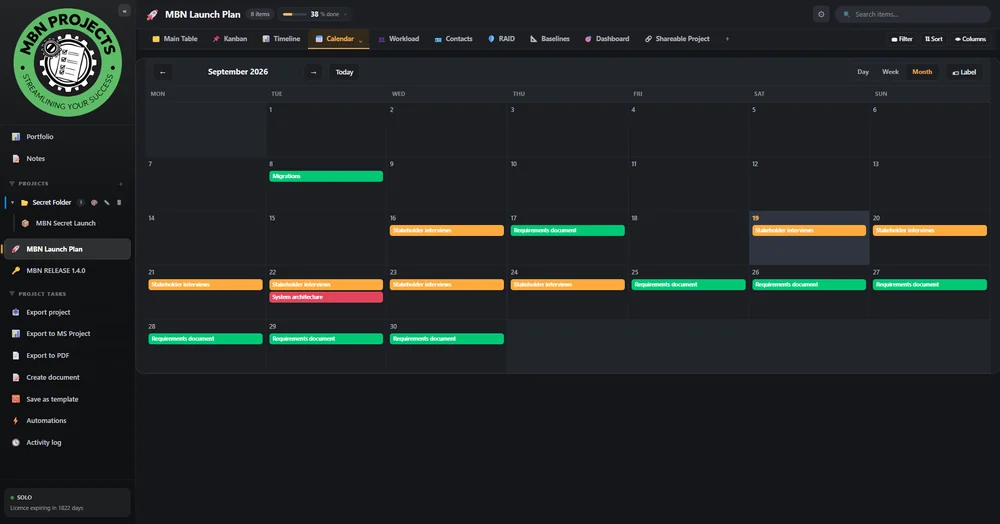Click the 38% done progress bar
Viewport: 1000px width, 524px height.
tap(294, 14)
